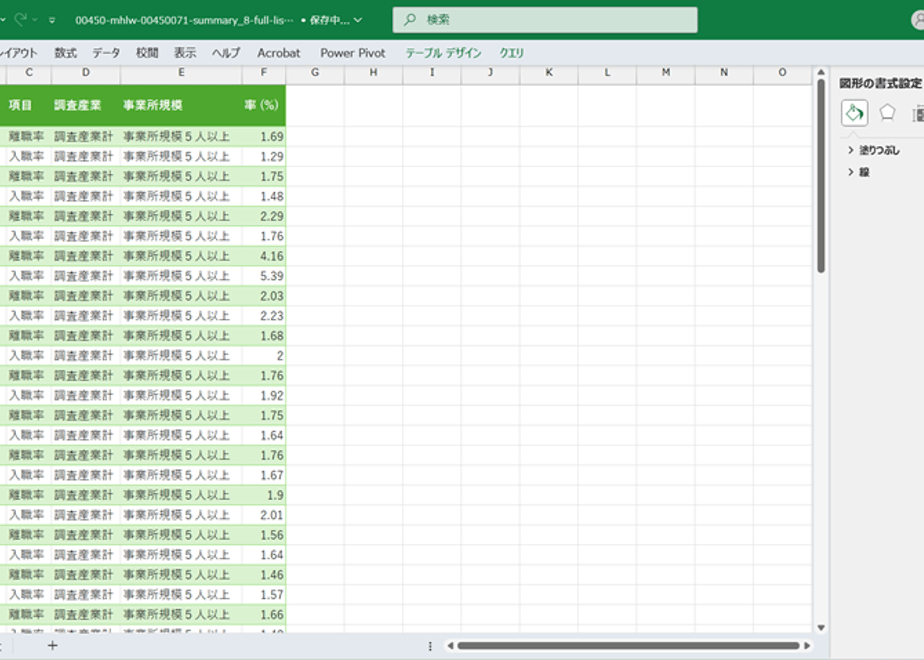Click the vertical scrollbar thumb
This screenshot has height=660, width=924.
(821, 176)
